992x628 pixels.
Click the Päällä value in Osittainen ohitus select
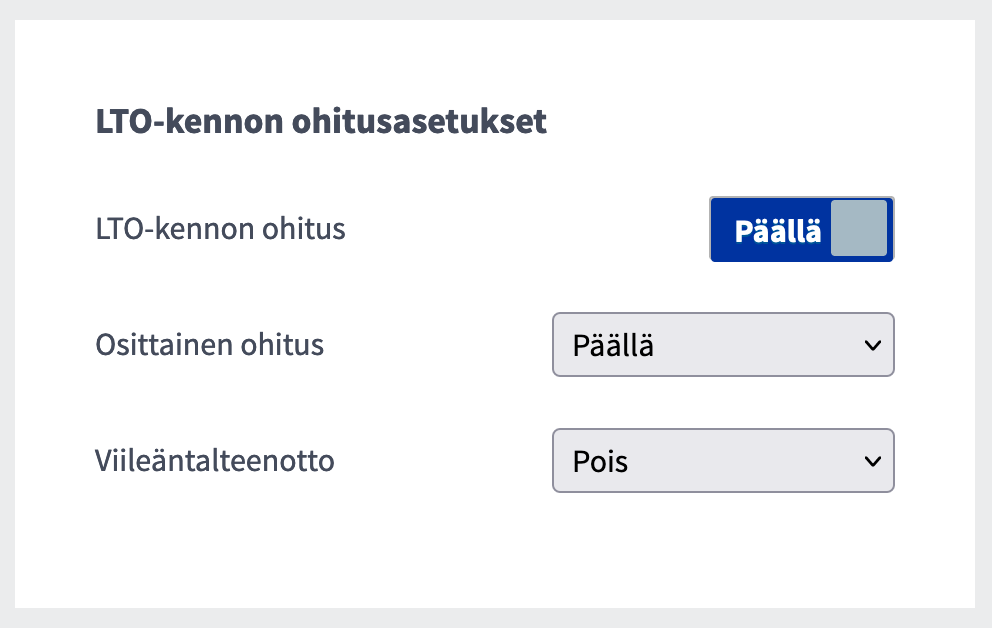coord(613,345)
